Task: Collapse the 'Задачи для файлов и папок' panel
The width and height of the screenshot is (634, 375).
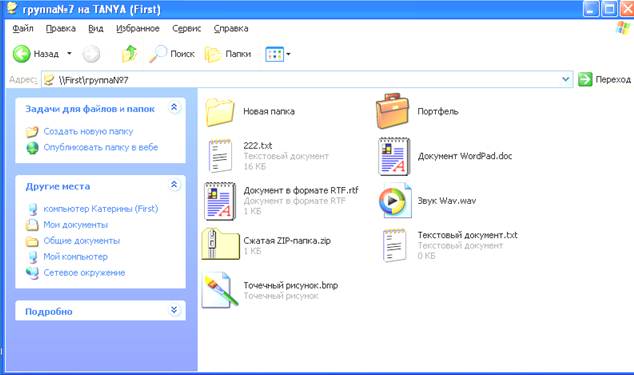Action: pyautogui.click(x=174, y=107)
